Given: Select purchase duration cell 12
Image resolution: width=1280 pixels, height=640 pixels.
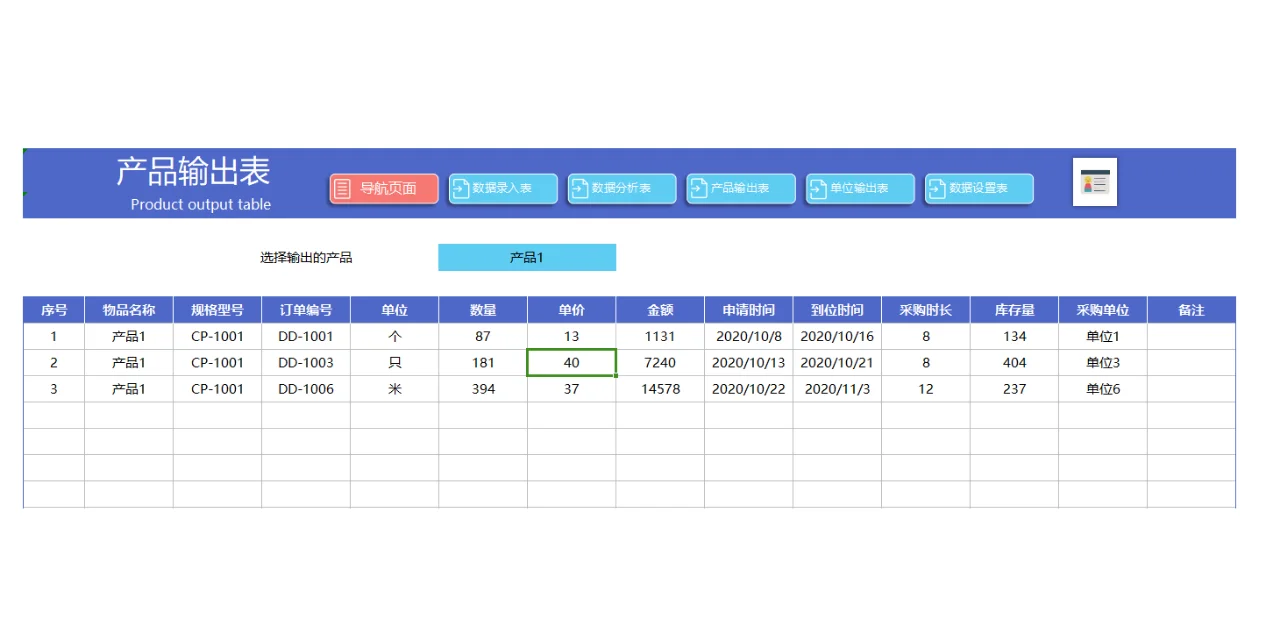Looking at the screenshot, I should click(926, 389).
